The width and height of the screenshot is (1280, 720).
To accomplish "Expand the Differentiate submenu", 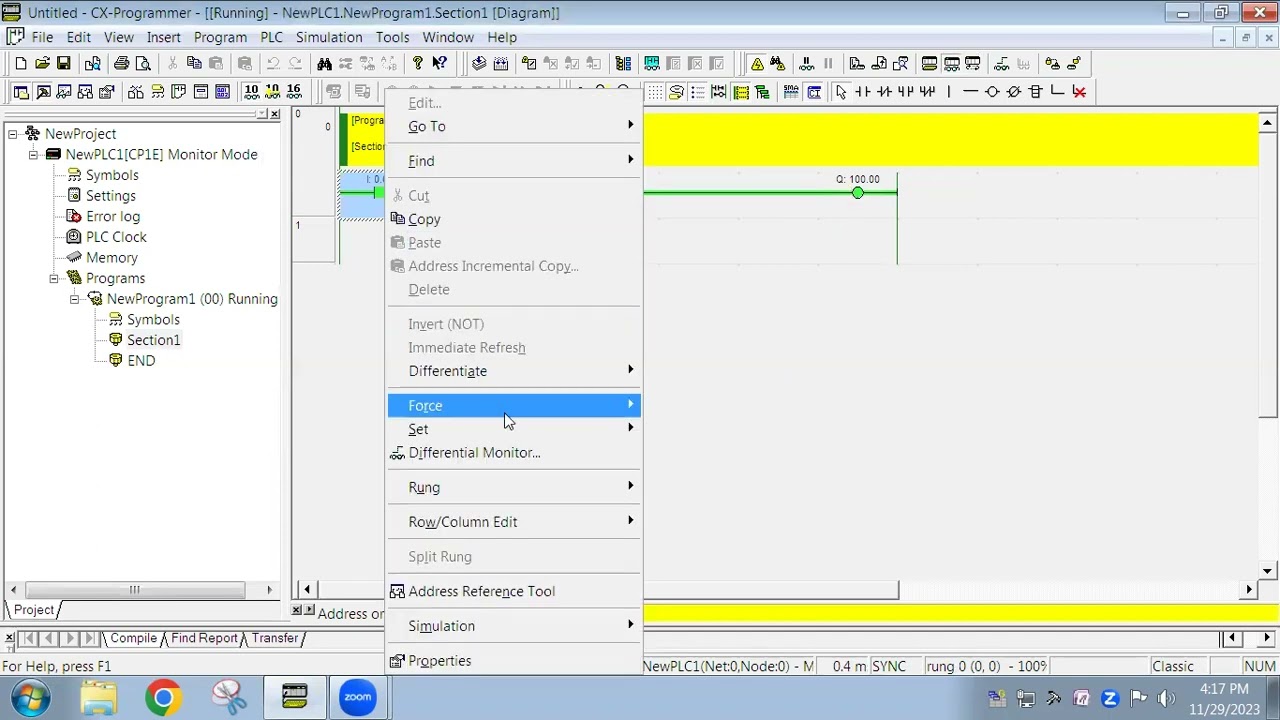I will 514,371.
